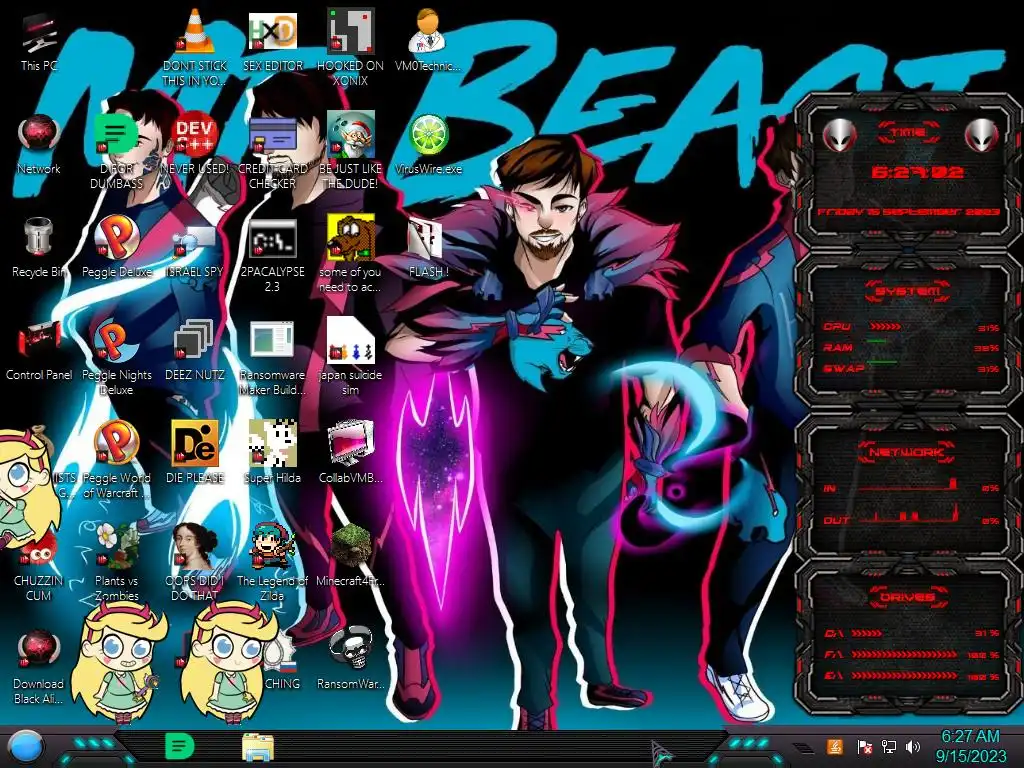Open the network tray icon
Screen dimensions: 1024x768
pyautogui.click(x=889, y=747)
